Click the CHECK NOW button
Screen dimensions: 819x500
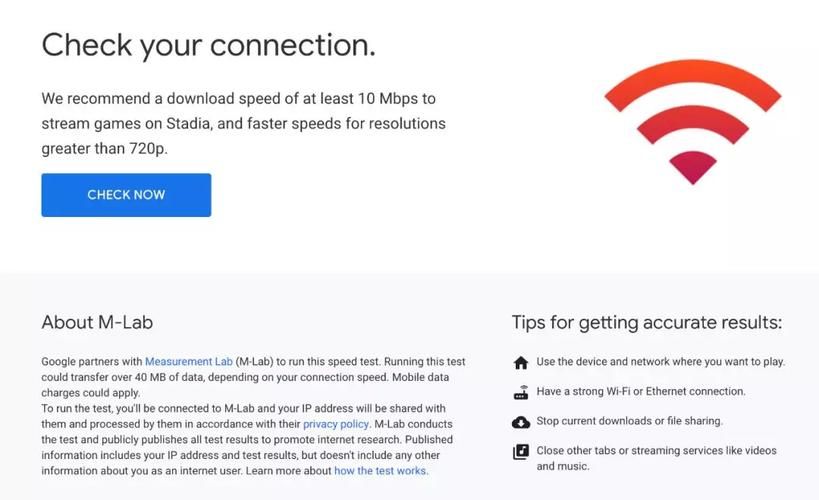(x=126, y=195)
